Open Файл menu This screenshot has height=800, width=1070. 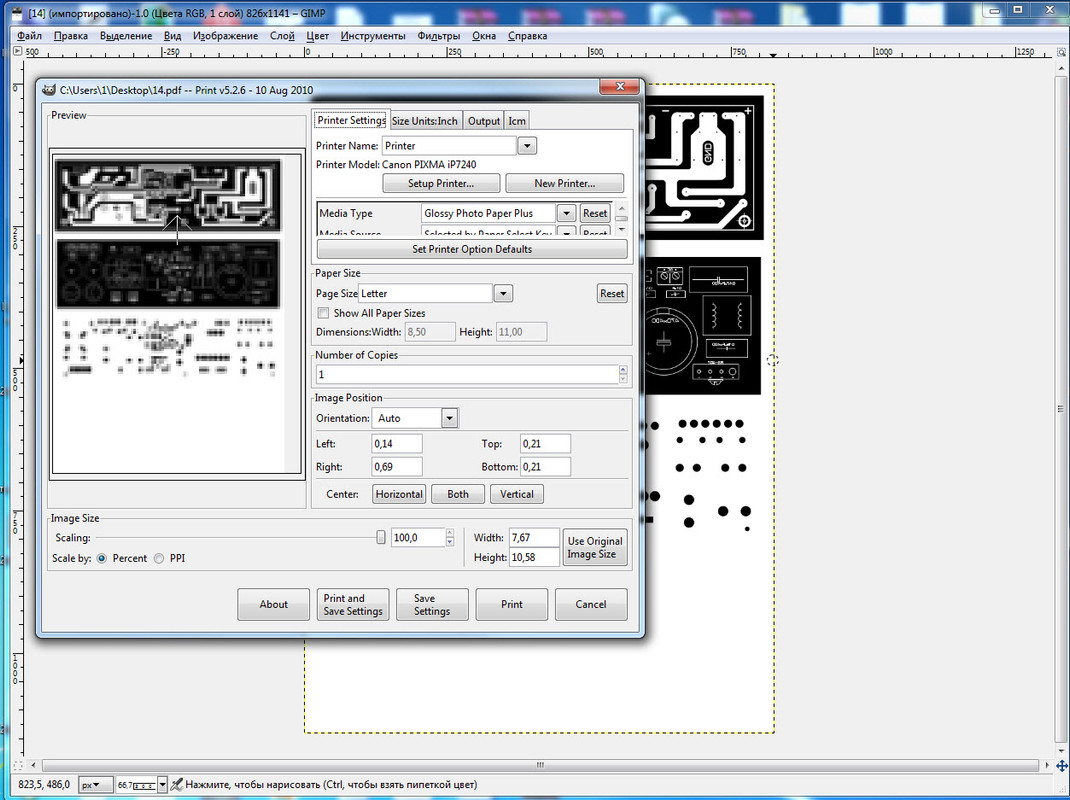pyautogui.click(x=29, y=35)
